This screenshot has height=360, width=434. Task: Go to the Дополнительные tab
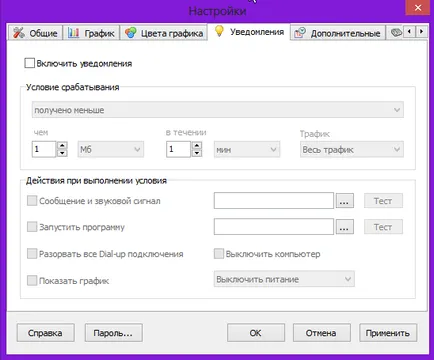point(338,33)
